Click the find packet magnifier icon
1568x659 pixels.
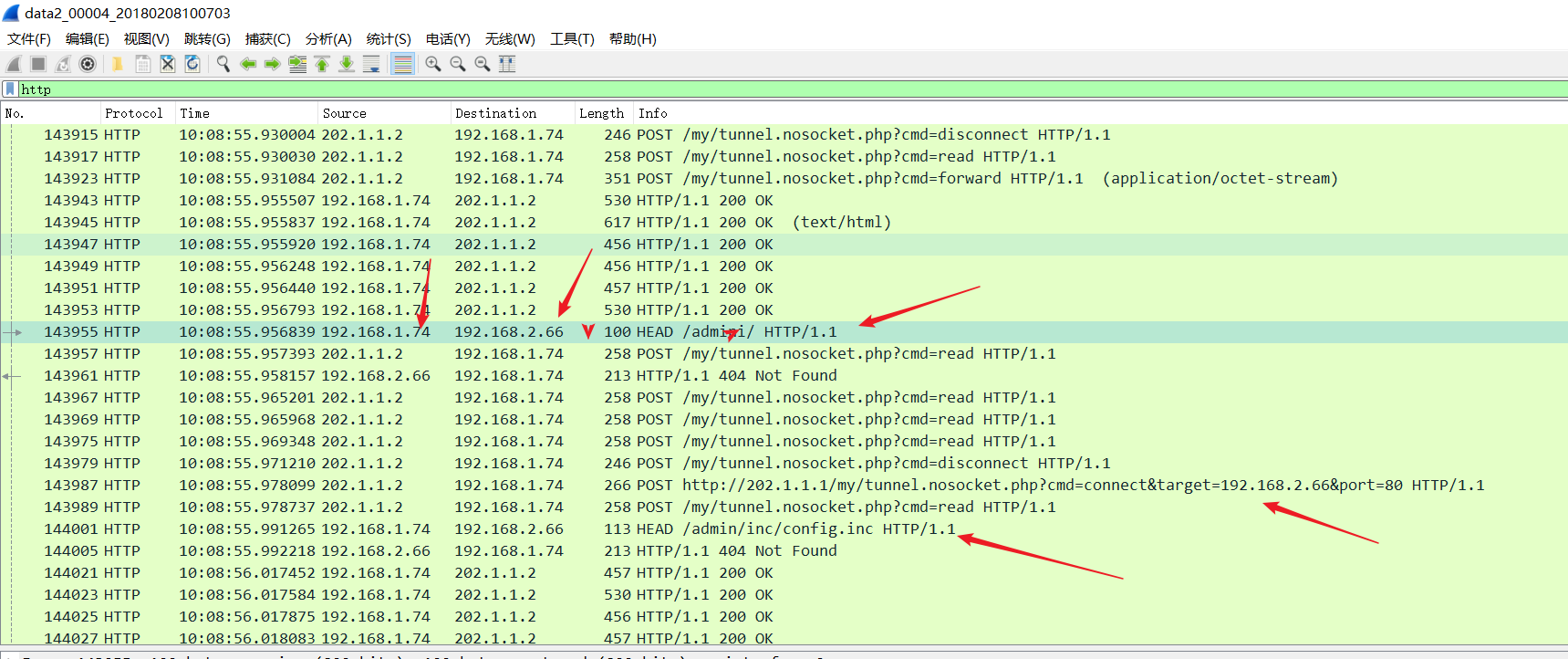[x=223, y=64]
